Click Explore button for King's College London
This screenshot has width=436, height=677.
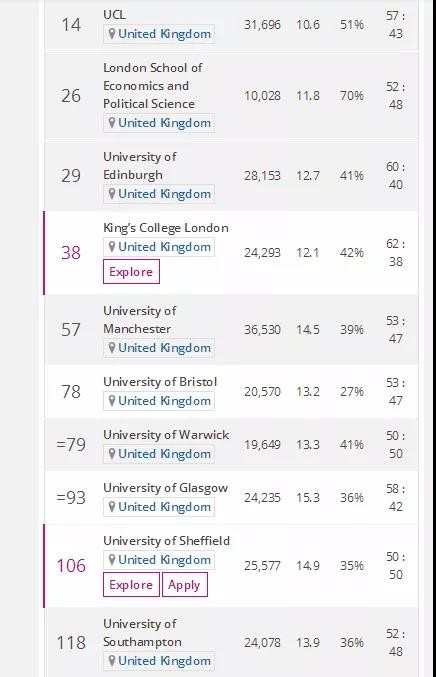pos(131,272)
